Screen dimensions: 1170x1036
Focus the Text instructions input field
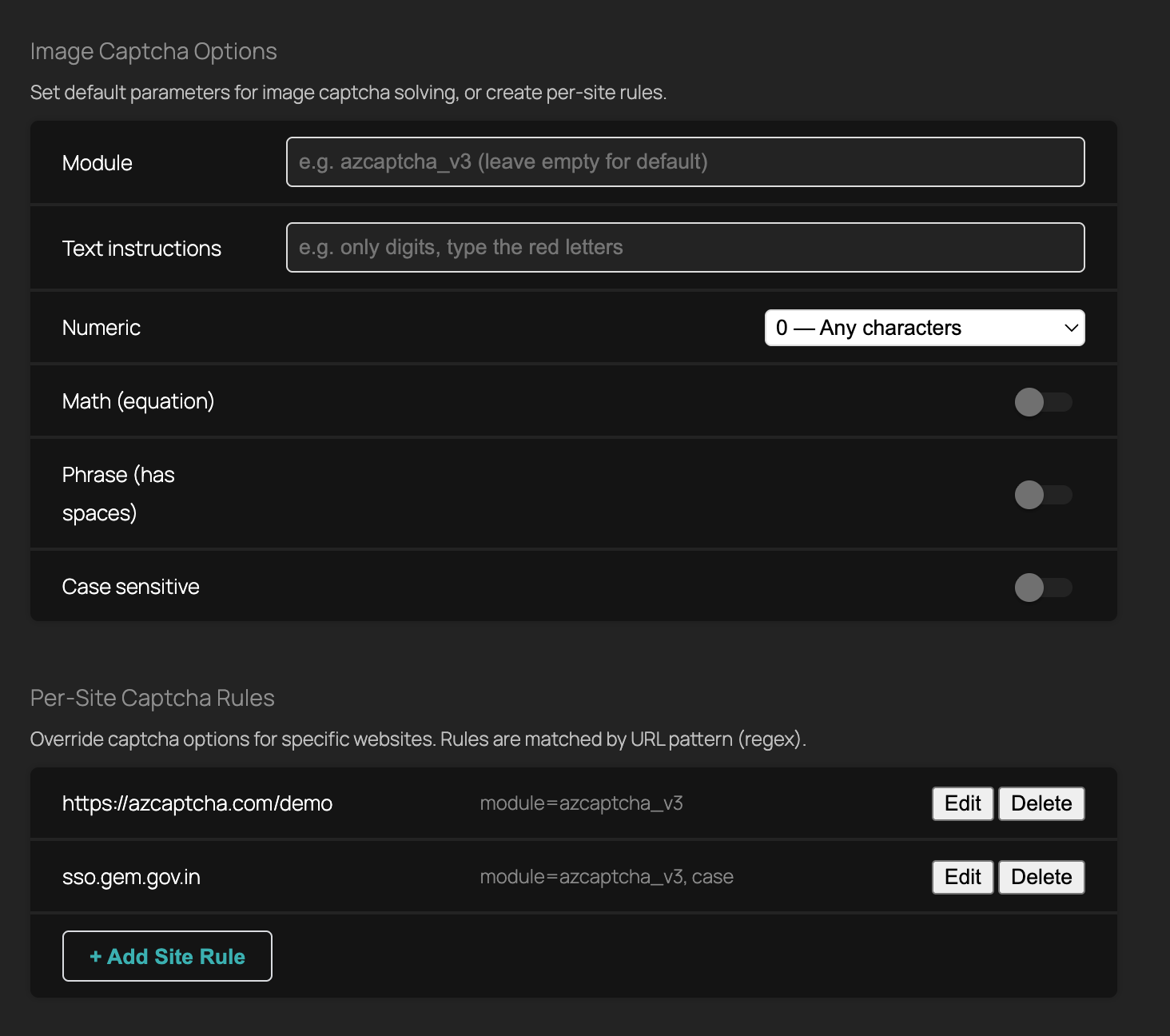(685, 248)
